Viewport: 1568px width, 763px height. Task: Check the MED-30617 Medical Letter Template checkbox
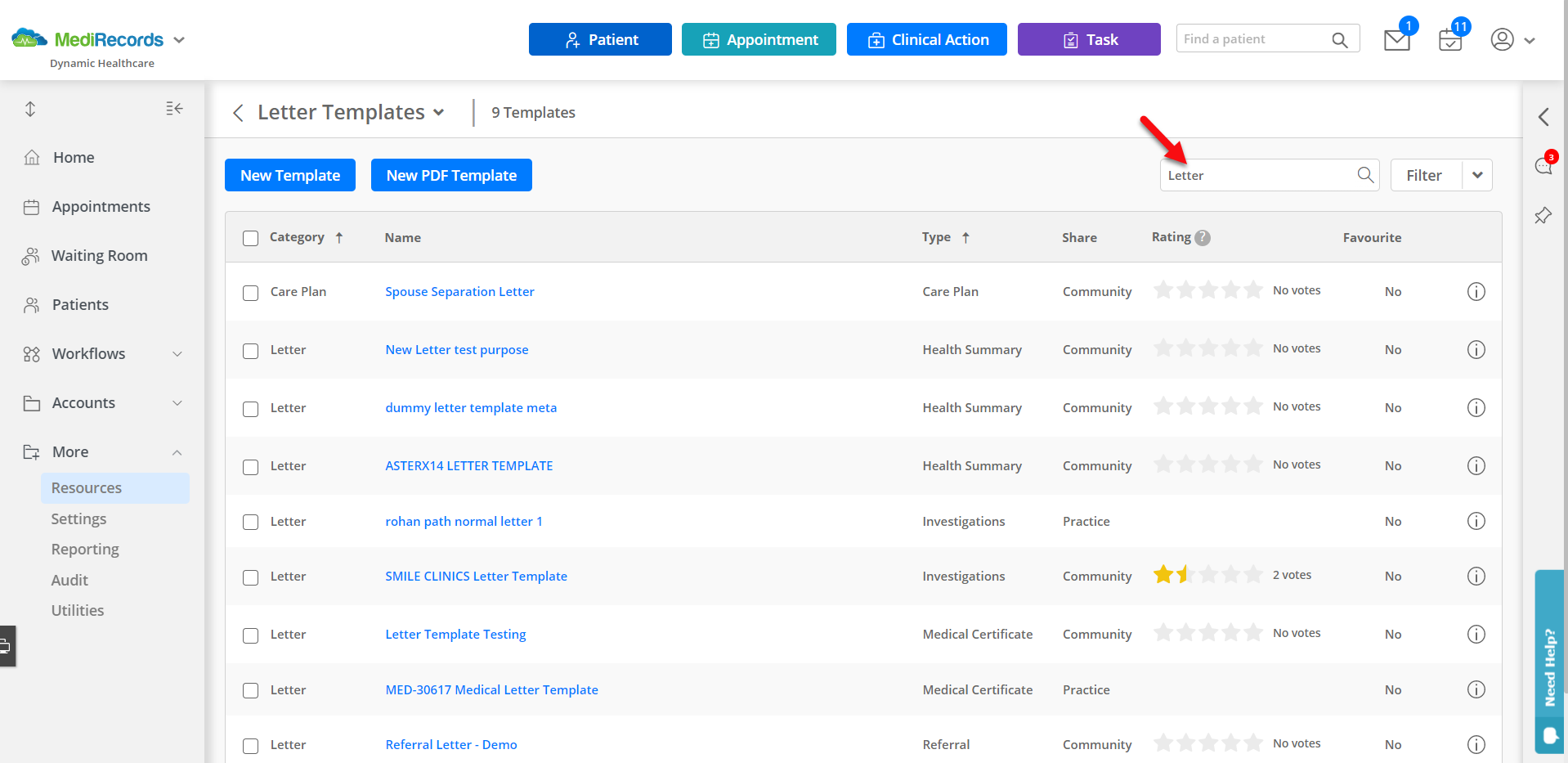(251, 690)
